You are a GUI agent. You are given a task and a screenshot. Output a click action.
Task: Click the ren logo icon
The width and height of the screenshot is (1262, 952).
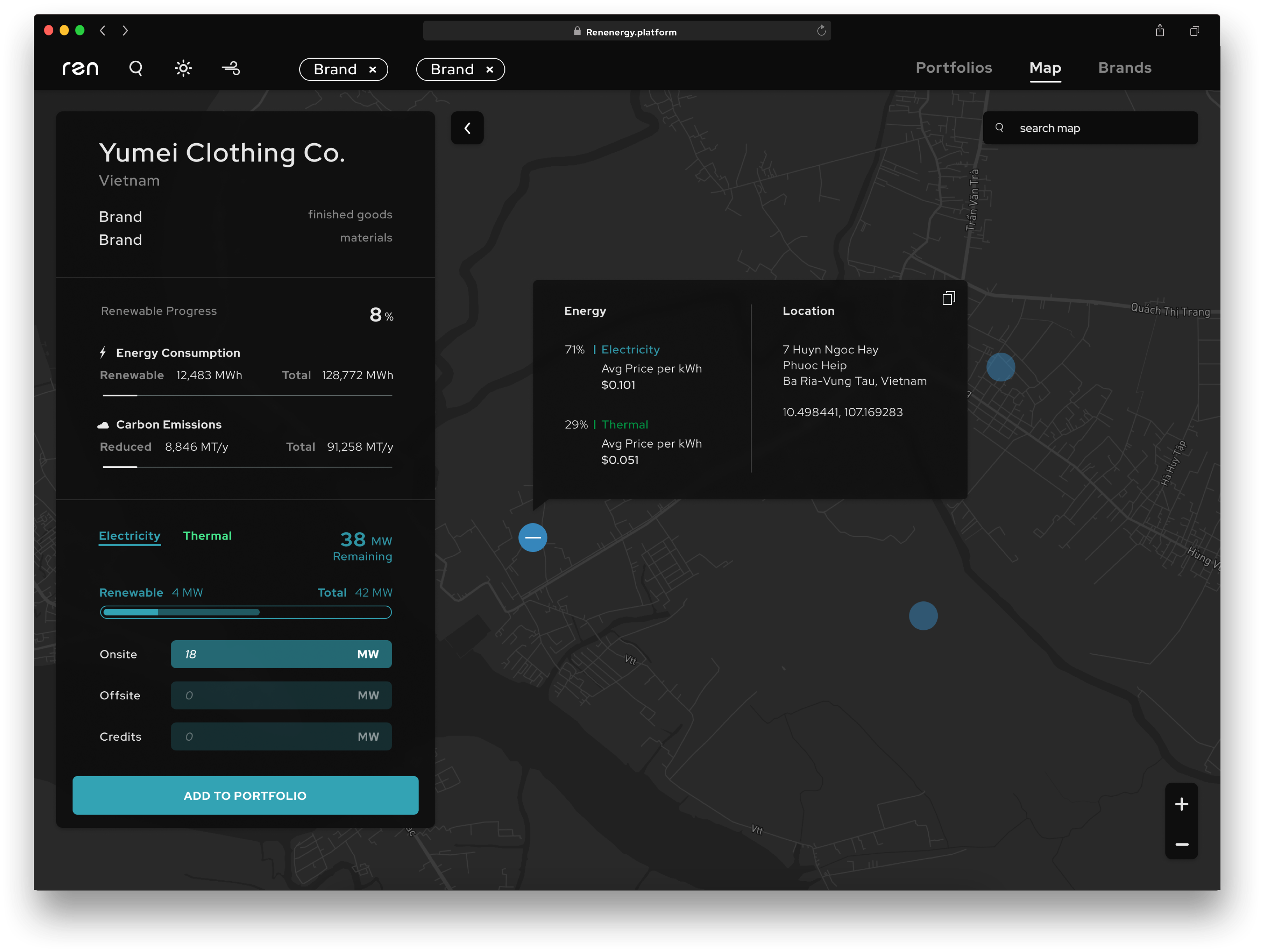[x=80, y=69]
